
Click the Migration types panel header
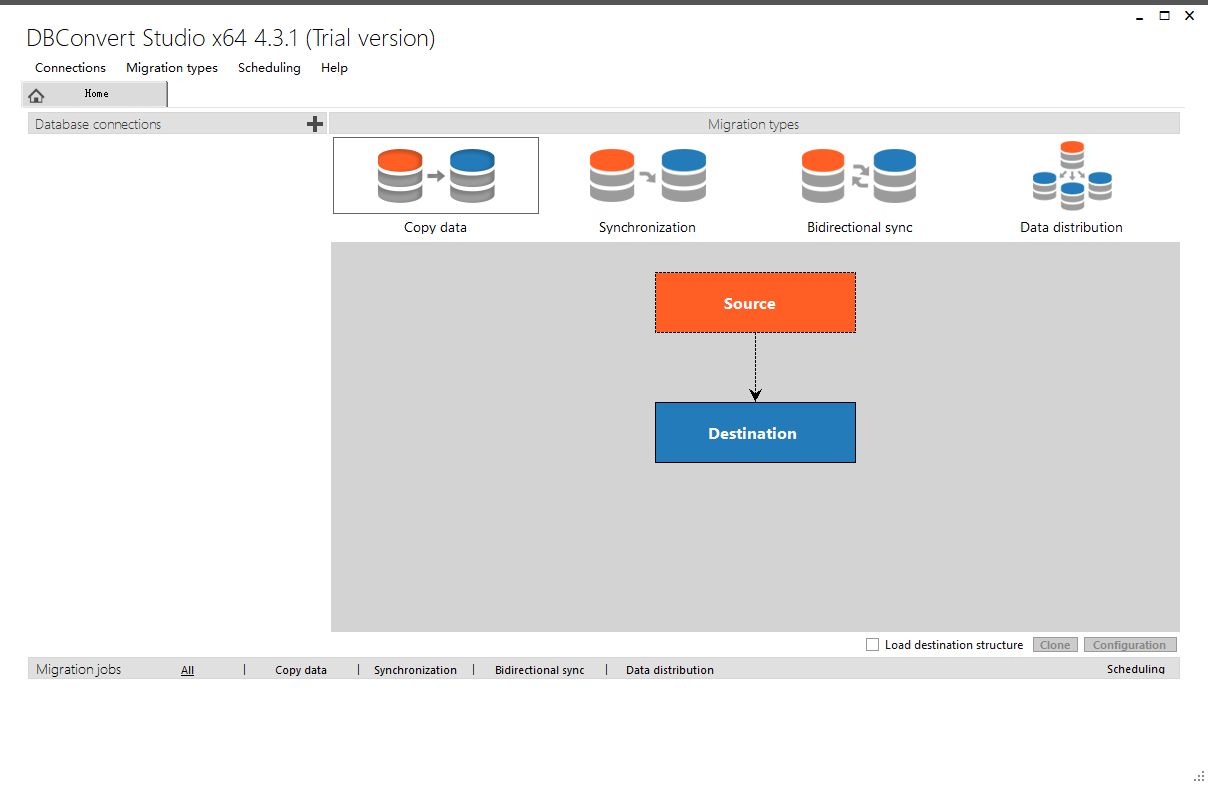754,124
